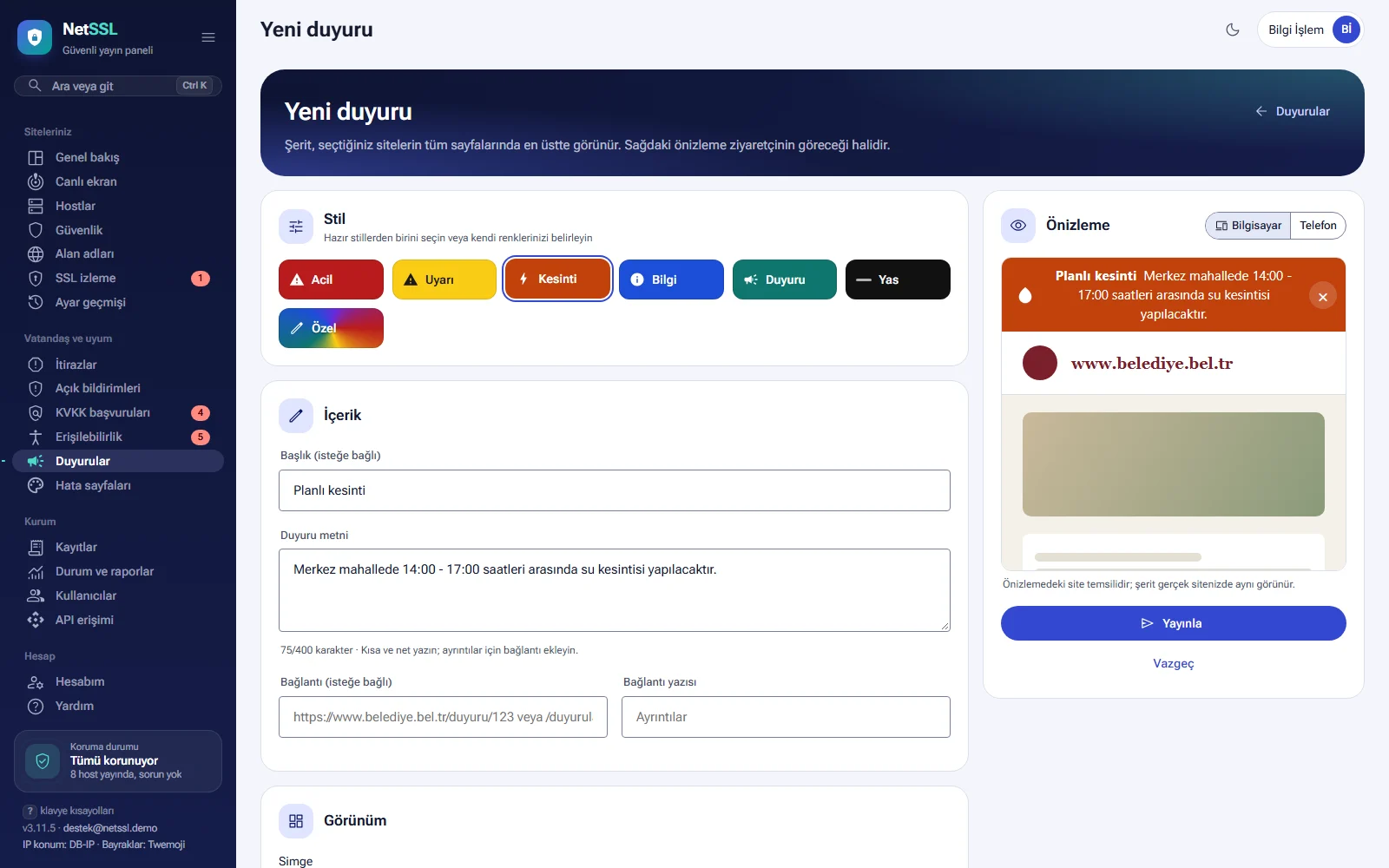Click the NetSSL shield logo
The width and height of the screenshot is (1389, 868).
(x=35, y=37)
